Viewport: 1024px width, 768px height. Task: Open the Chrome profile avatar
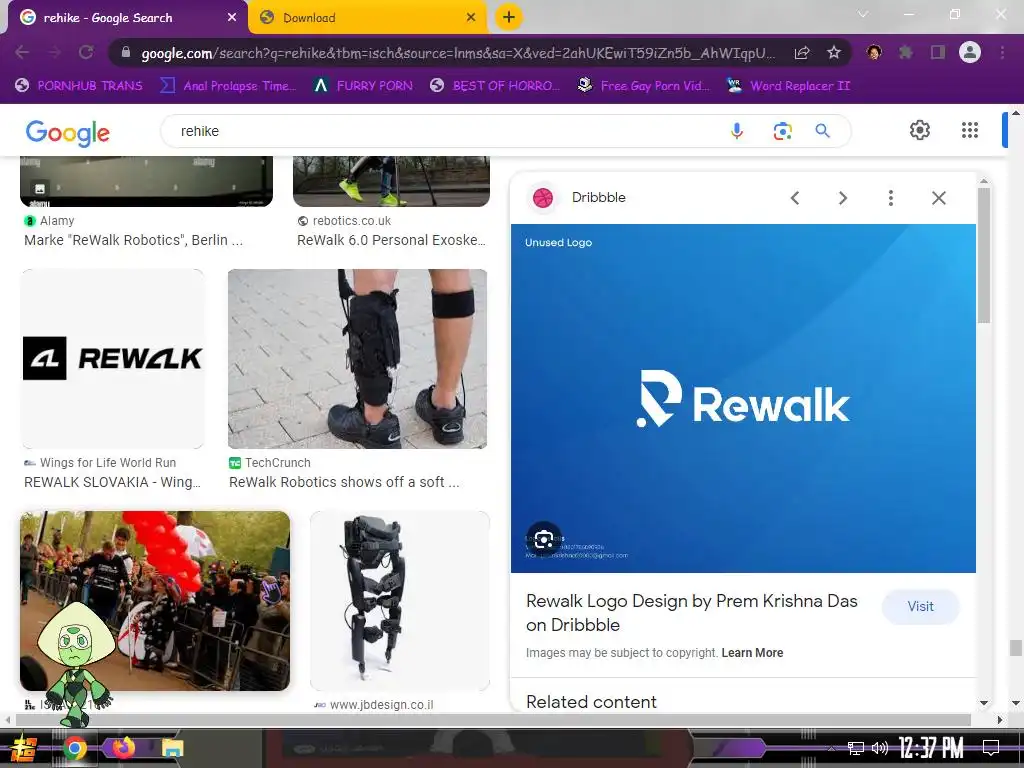click(x=970, y=52)
